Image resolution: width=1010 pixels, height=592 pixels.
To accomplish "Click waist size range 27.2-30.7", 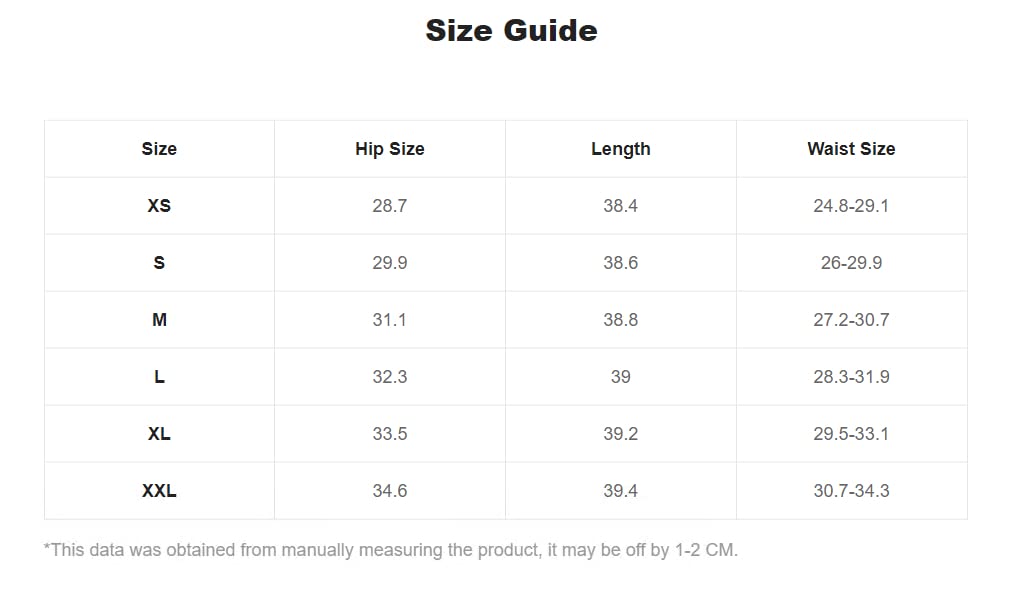I will (x=851, y=320).
